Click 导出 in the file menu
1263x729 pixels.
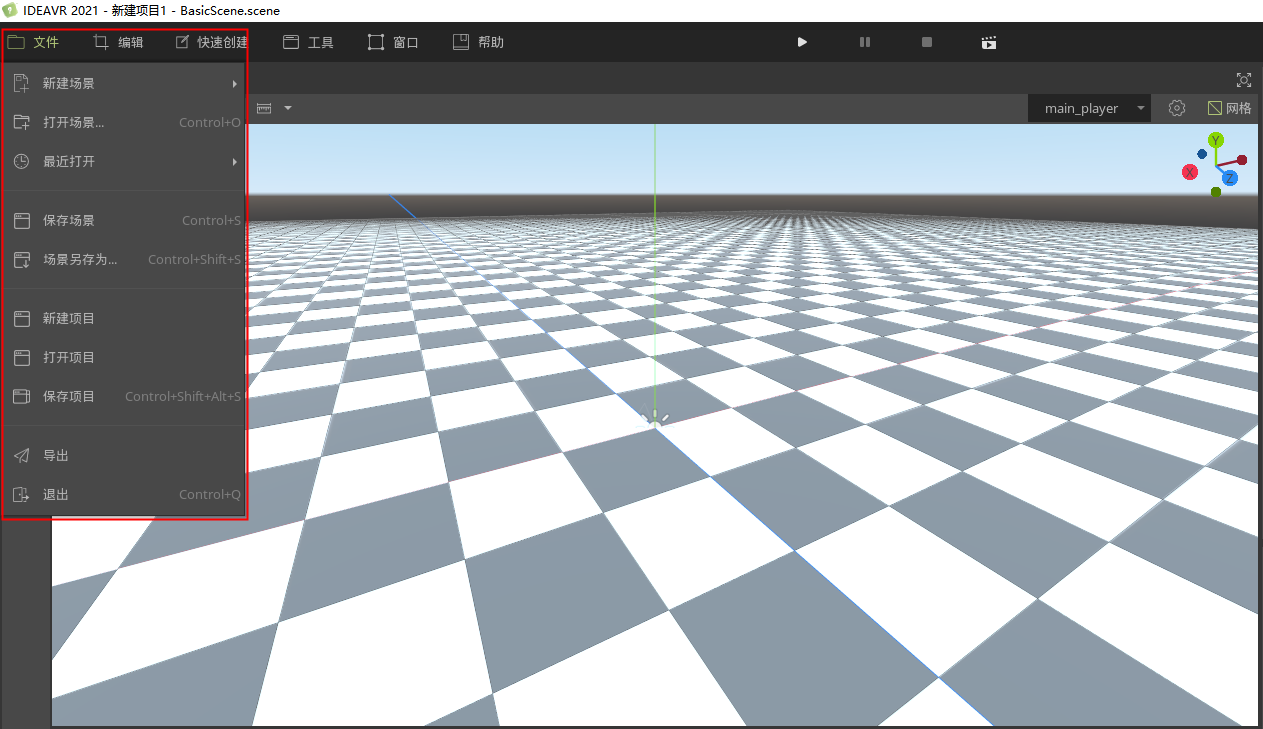pos(124,456)
